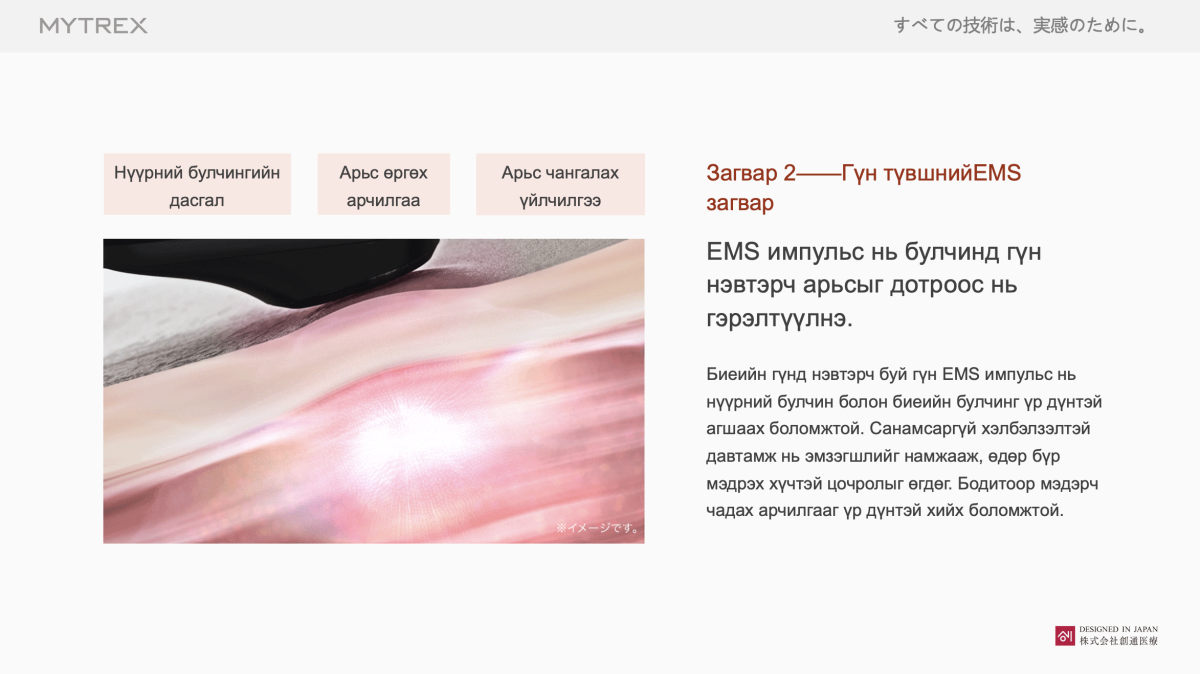Select the Нүүрний булчингийн дасгал tag
This screenshot has height=674, width=1200.
197,185
